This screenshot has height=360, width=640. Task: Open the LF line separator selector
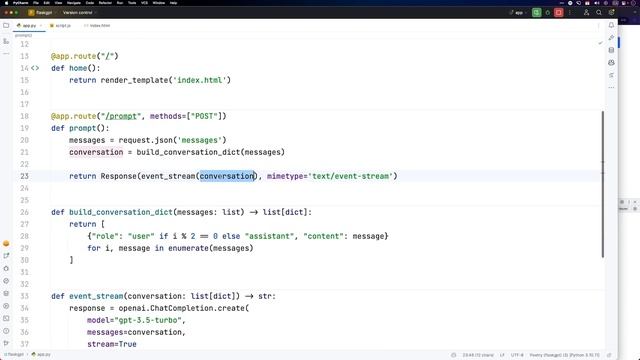502,355
